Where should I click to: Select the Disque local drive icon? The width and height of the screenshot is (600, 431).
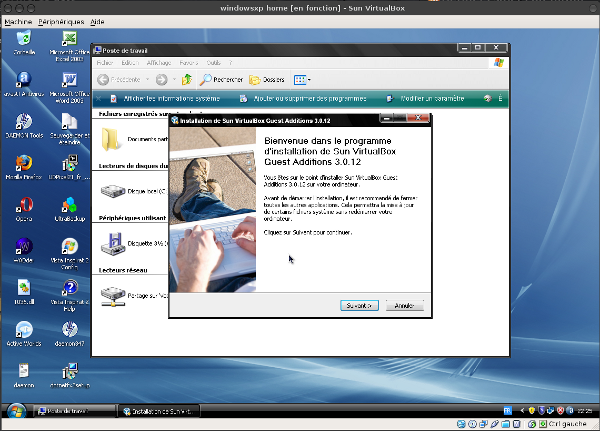pyautogui.click(x=112, y=191)
